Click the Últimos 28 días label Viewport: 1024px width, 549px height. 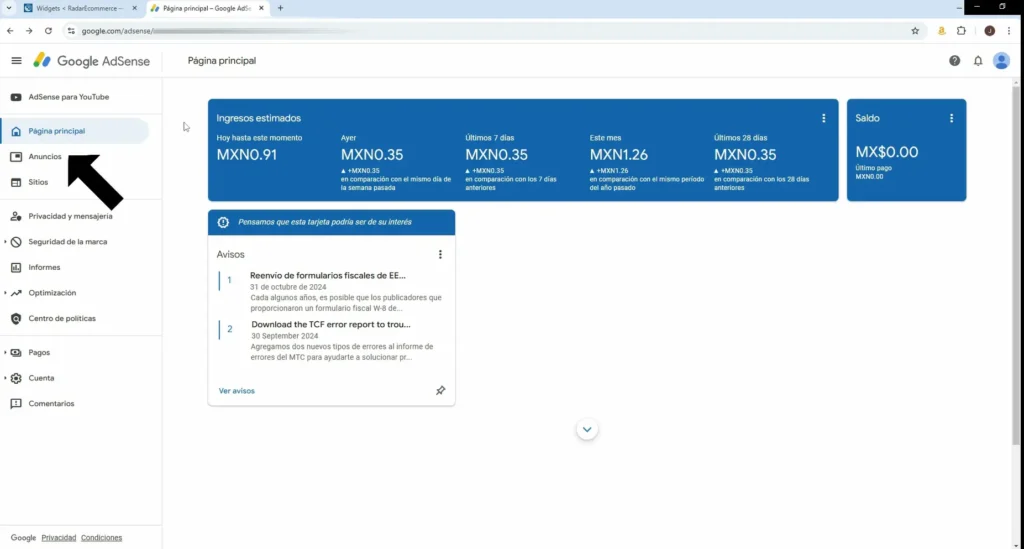[x=740, y=138]
